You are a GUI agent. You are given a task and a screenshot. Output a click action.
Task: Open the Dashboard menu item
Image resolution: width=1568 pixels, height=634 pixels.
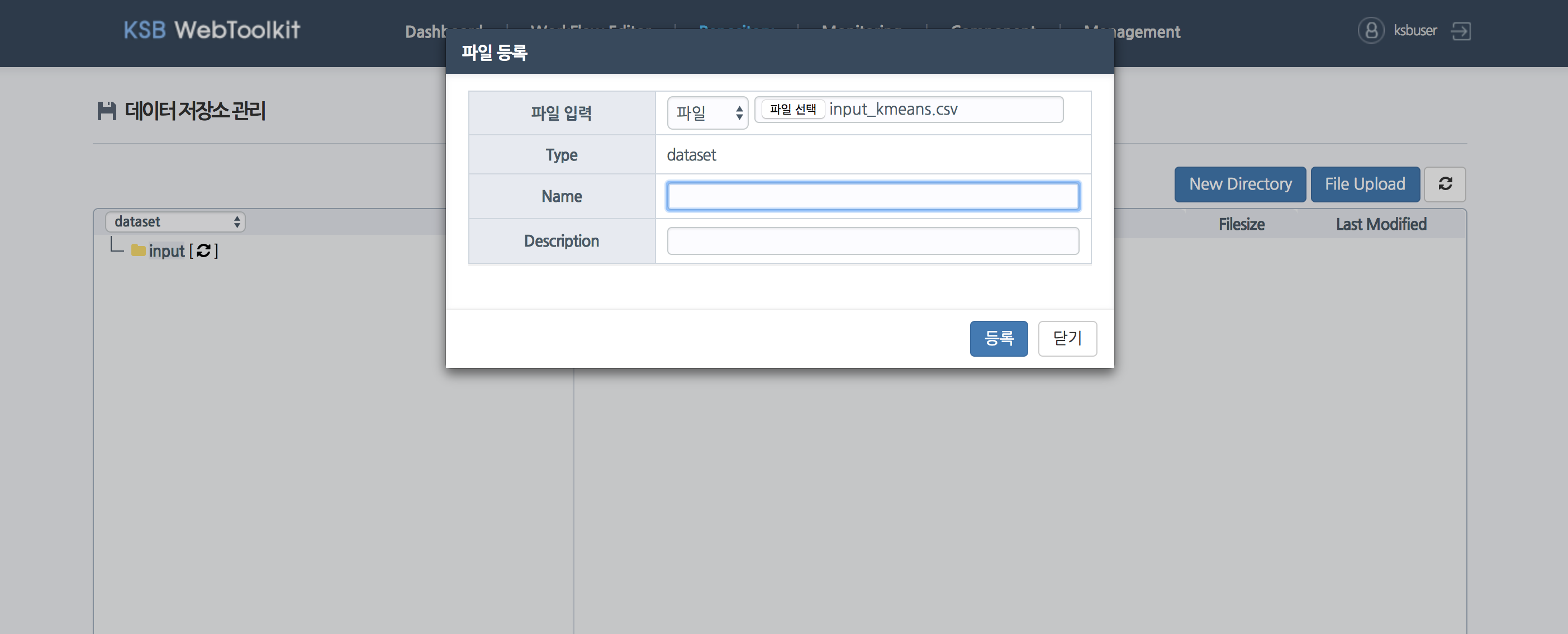pyautogui.click(x=444, y=32)
